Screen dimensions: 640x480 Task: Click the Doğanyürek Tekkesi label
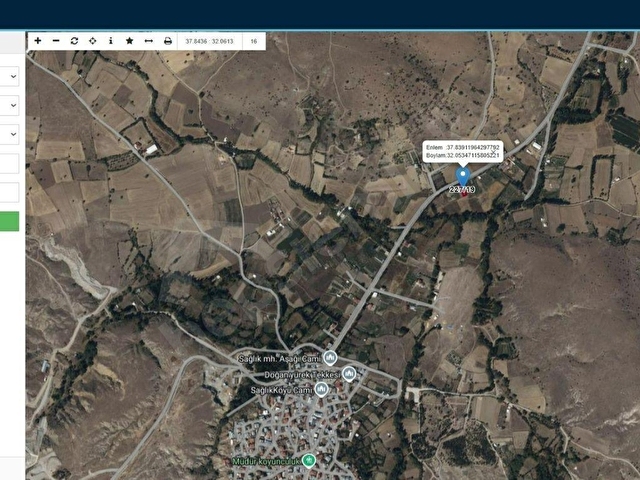tap(302, 375)
